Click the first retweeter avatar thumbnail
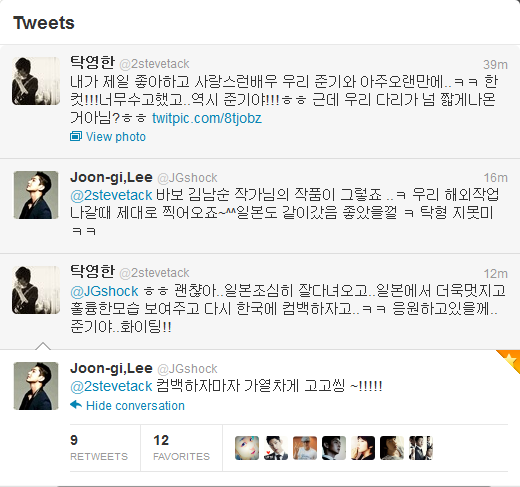 (247, 448)
